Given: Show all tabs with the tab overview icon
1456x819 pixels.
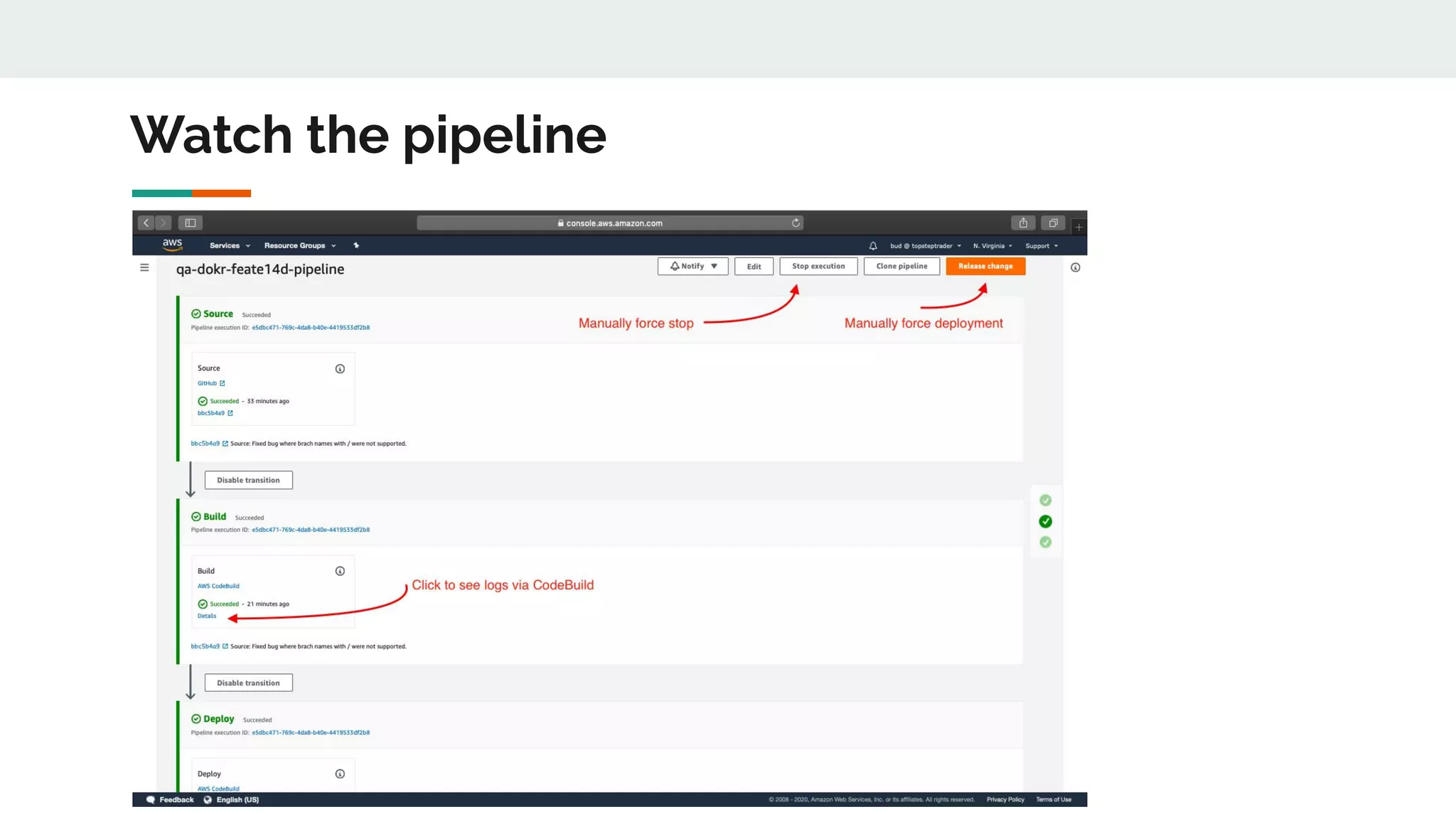Looking at the screenshot, I should [x=1053, y=223].
